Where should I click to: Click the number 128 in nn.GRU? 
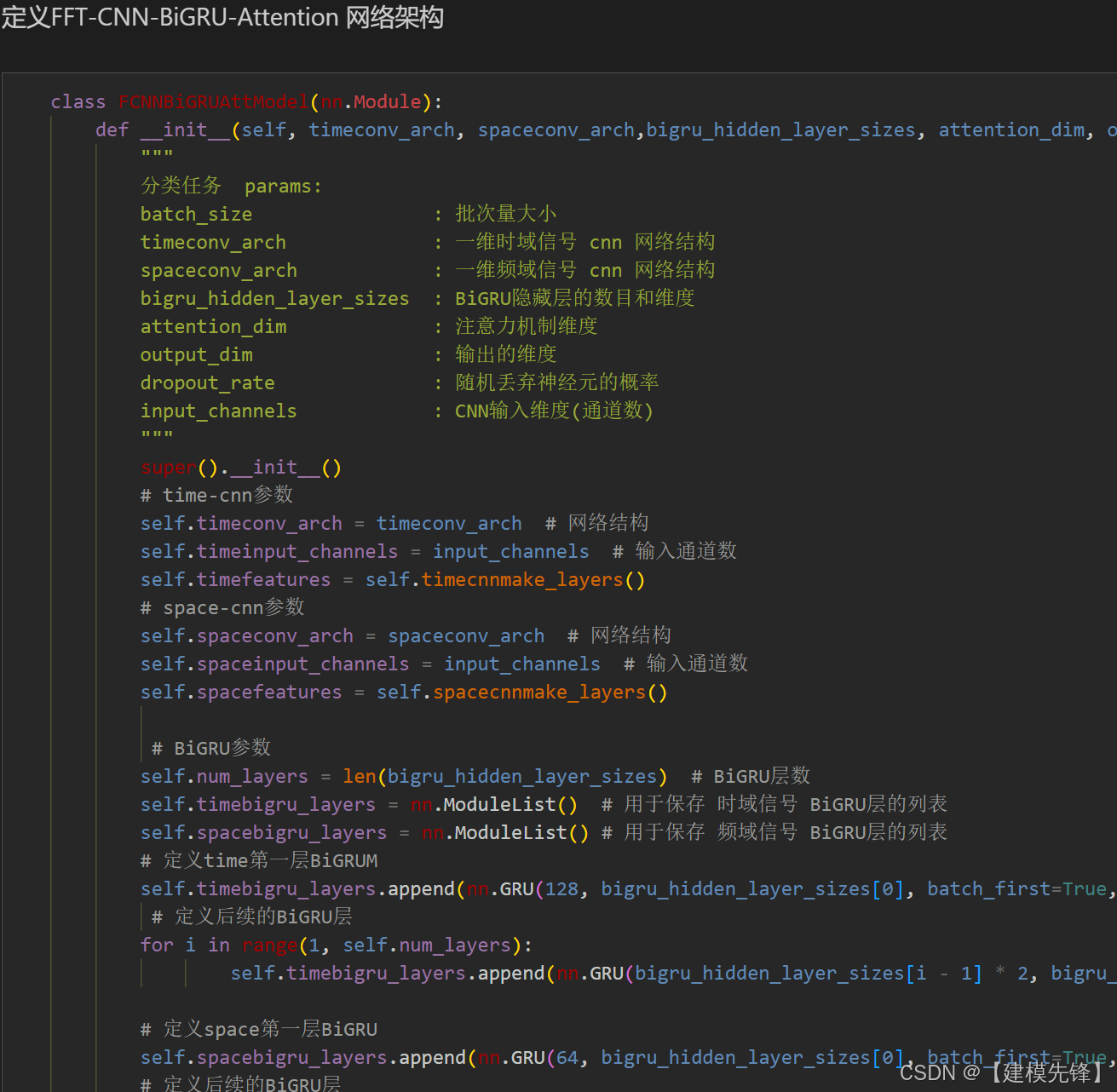tap(561, 889)
